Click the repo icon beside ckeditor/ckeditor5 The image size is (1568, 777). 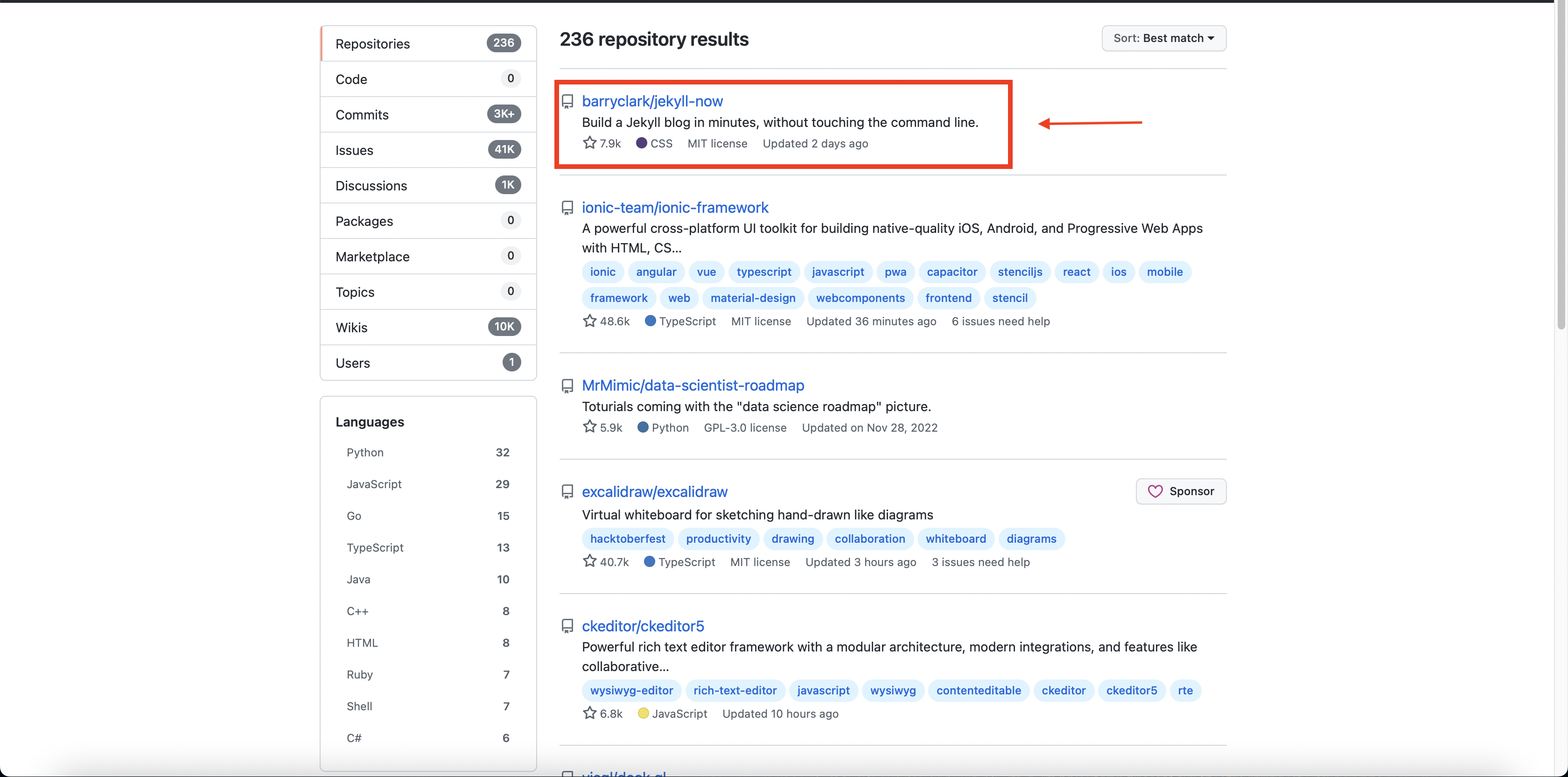tap(567, 626)
